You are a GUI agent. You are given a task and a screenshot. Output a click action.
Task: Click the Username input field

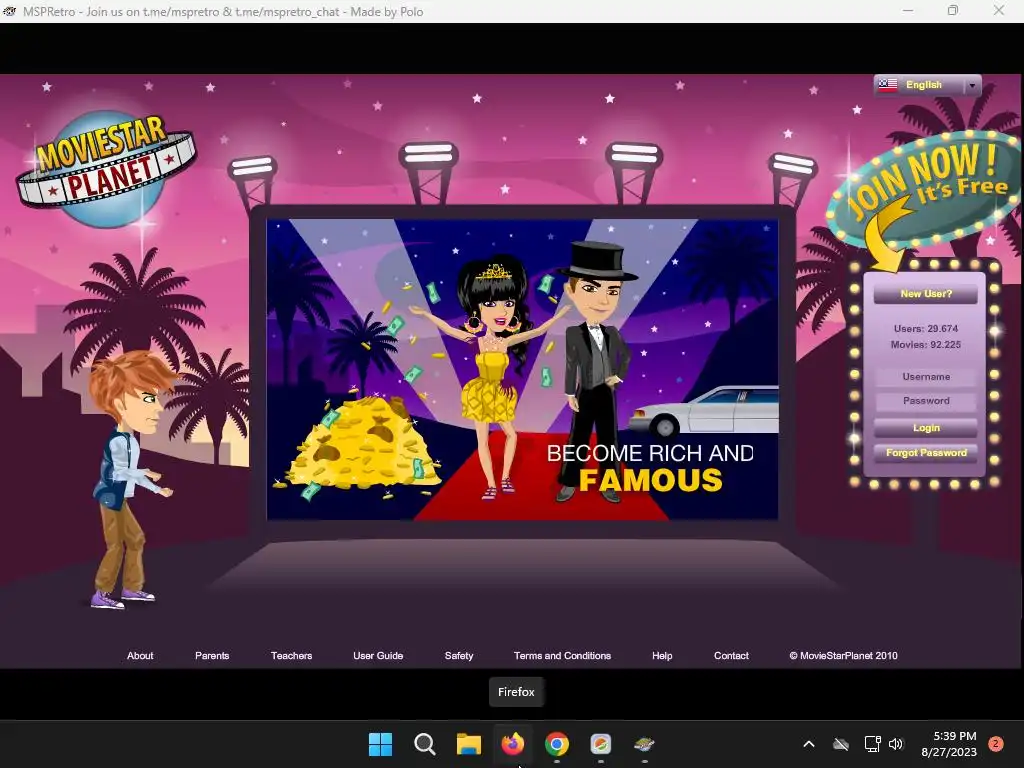point(925,377)
